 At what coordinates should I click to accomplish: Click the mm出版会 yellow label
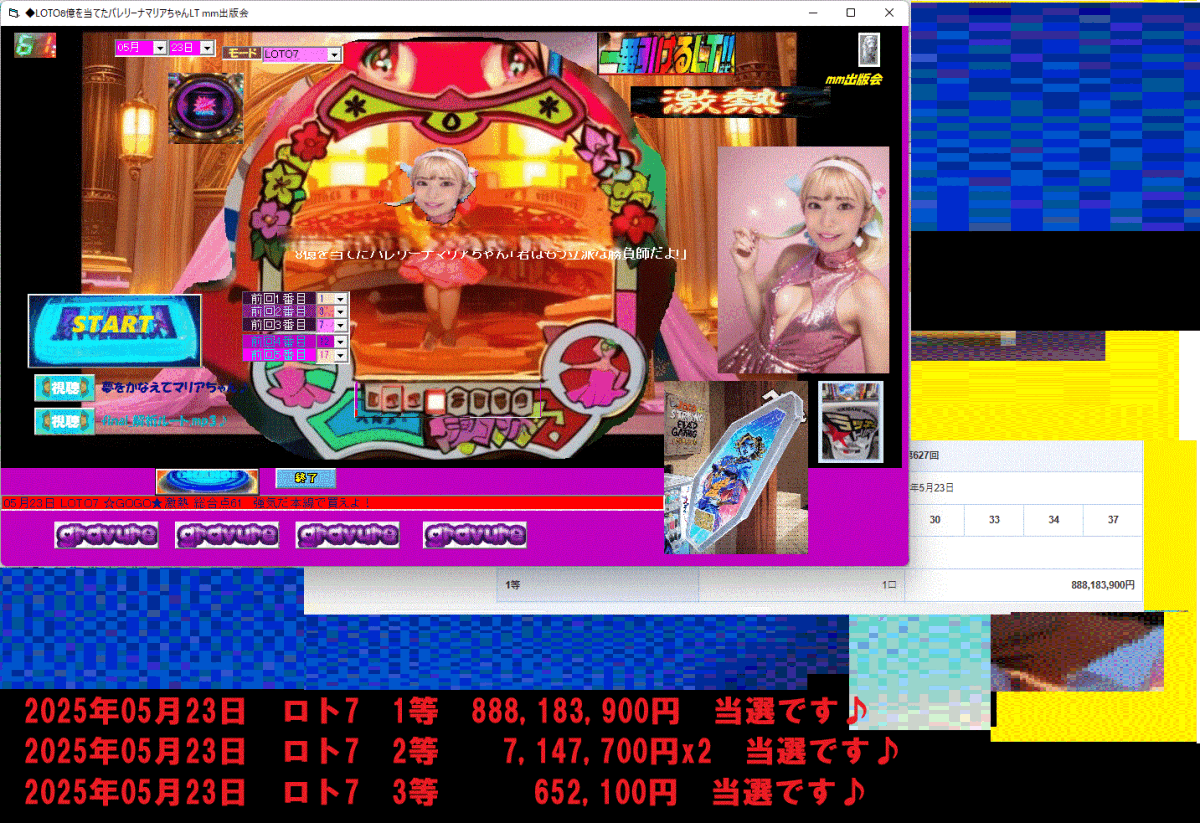(x=854, y=78)
